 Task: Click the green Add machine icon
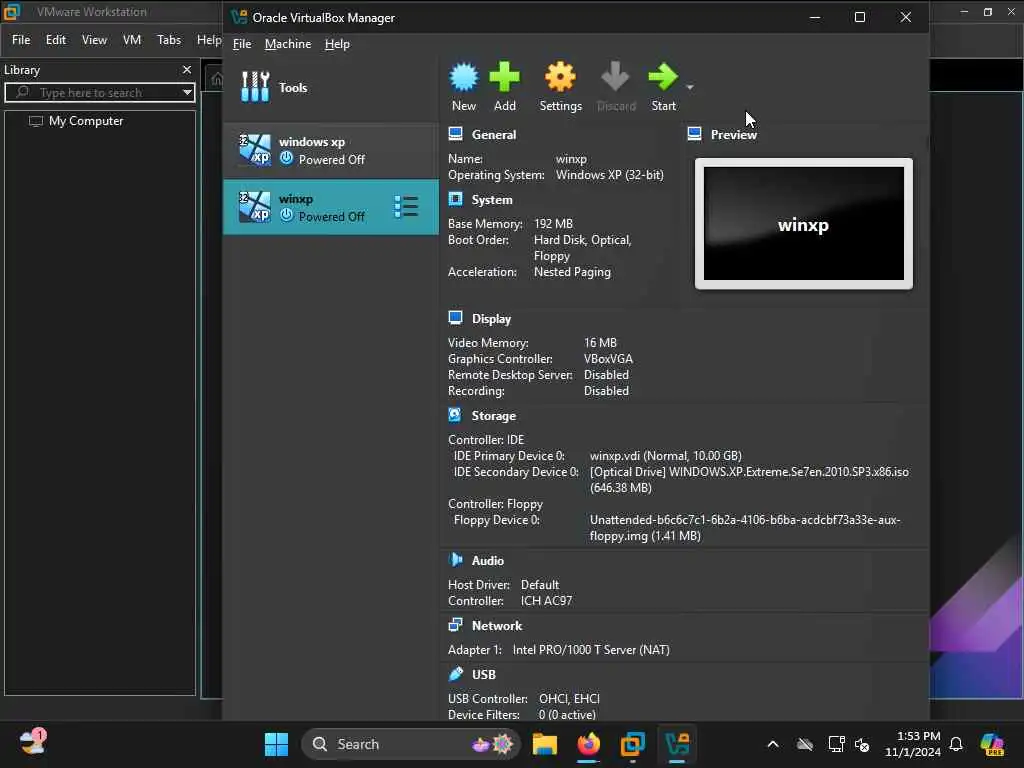[504, 77]
